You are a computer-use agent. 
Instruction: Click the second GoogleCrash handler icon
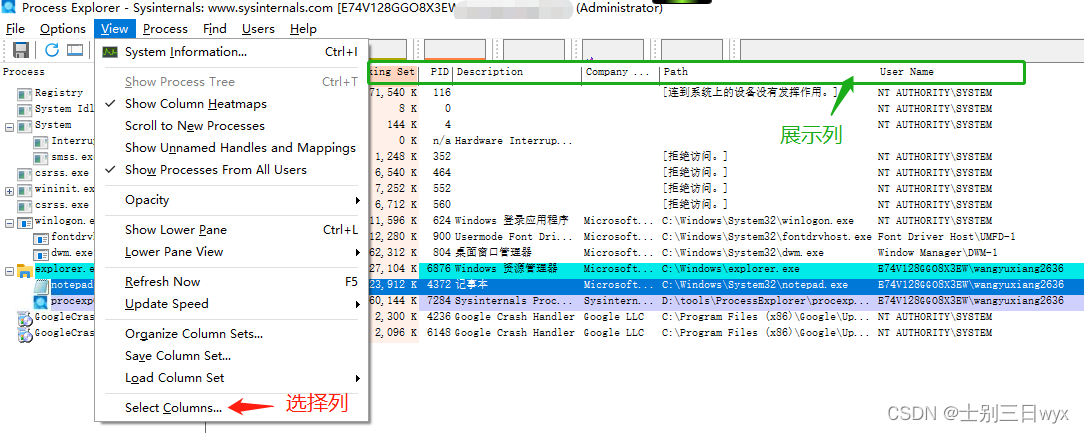pyautogui.click(x=25, y=334)
